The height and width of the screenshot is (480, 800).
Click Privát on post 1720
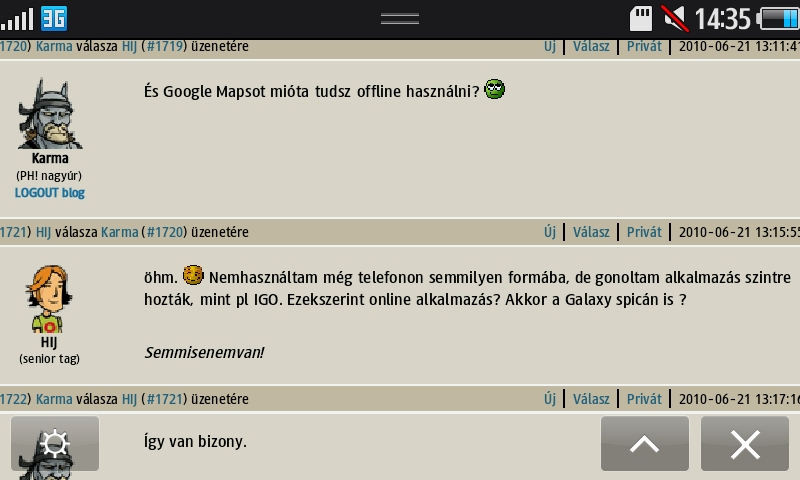[x=644, y=46]
